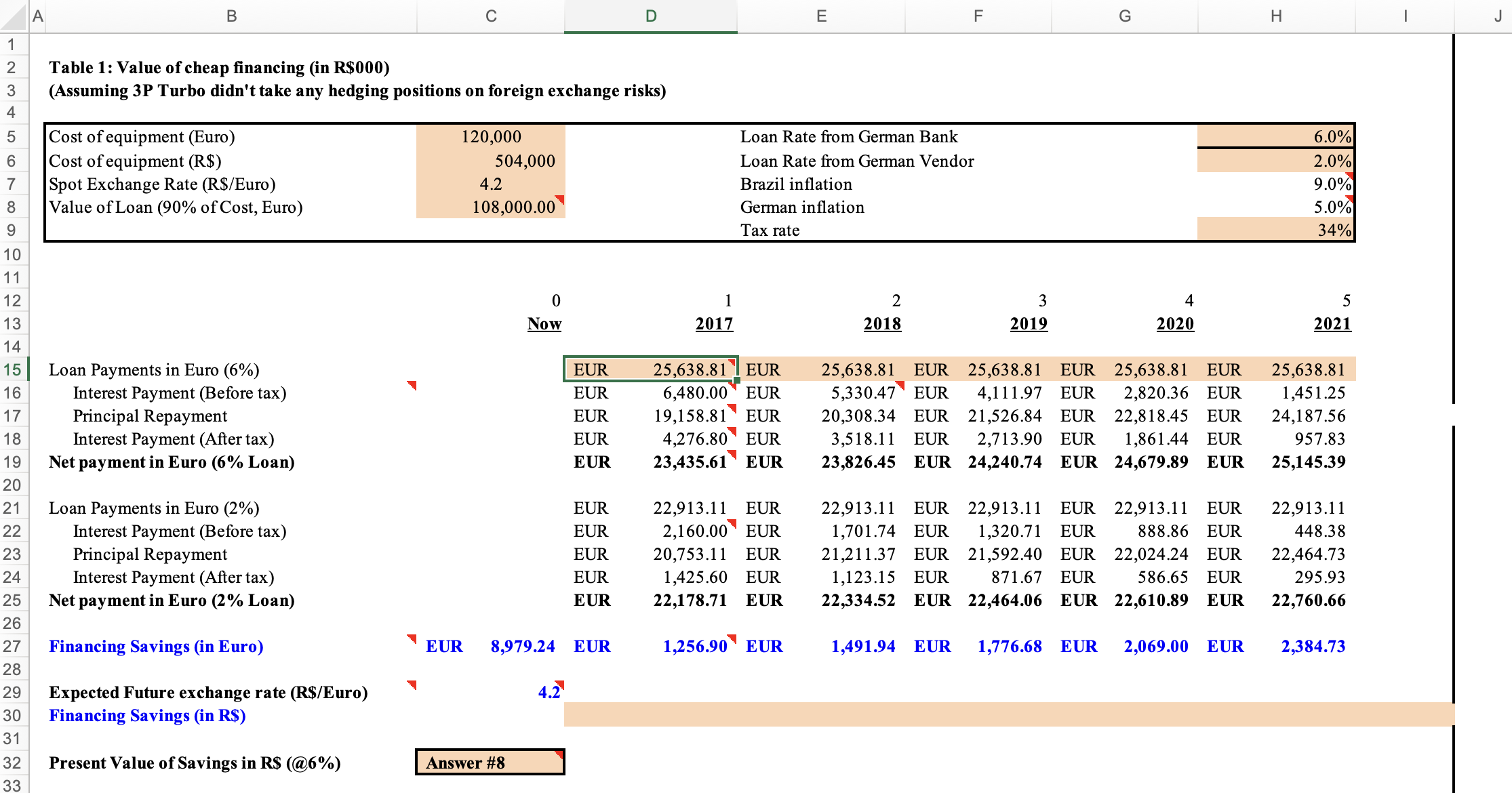Click the select-all triangle in the corner

click(14, 16)
